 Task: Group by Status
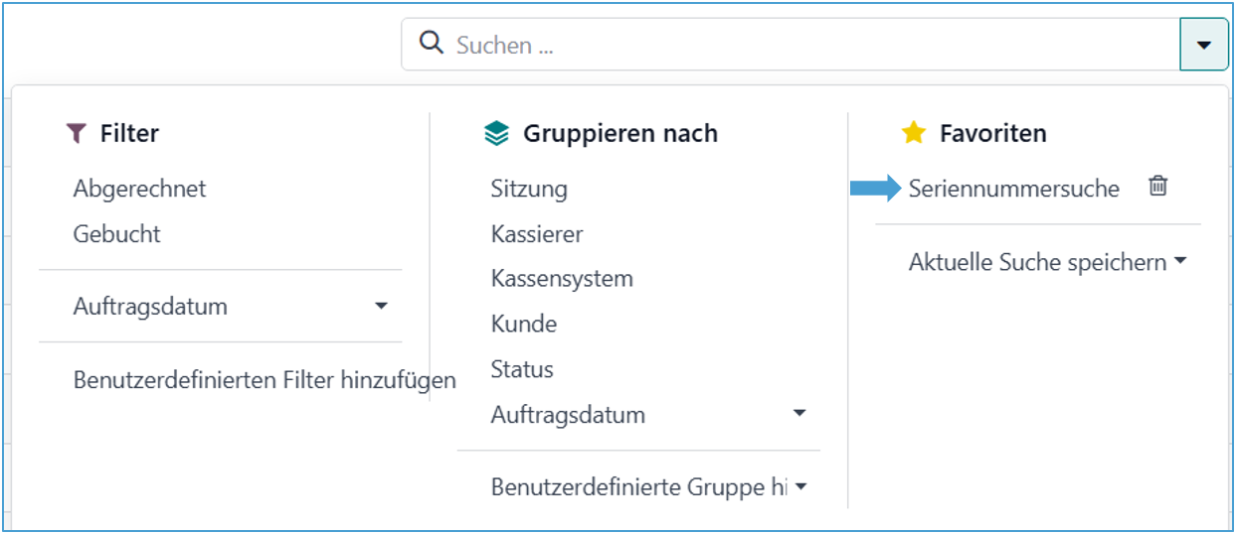522,369
